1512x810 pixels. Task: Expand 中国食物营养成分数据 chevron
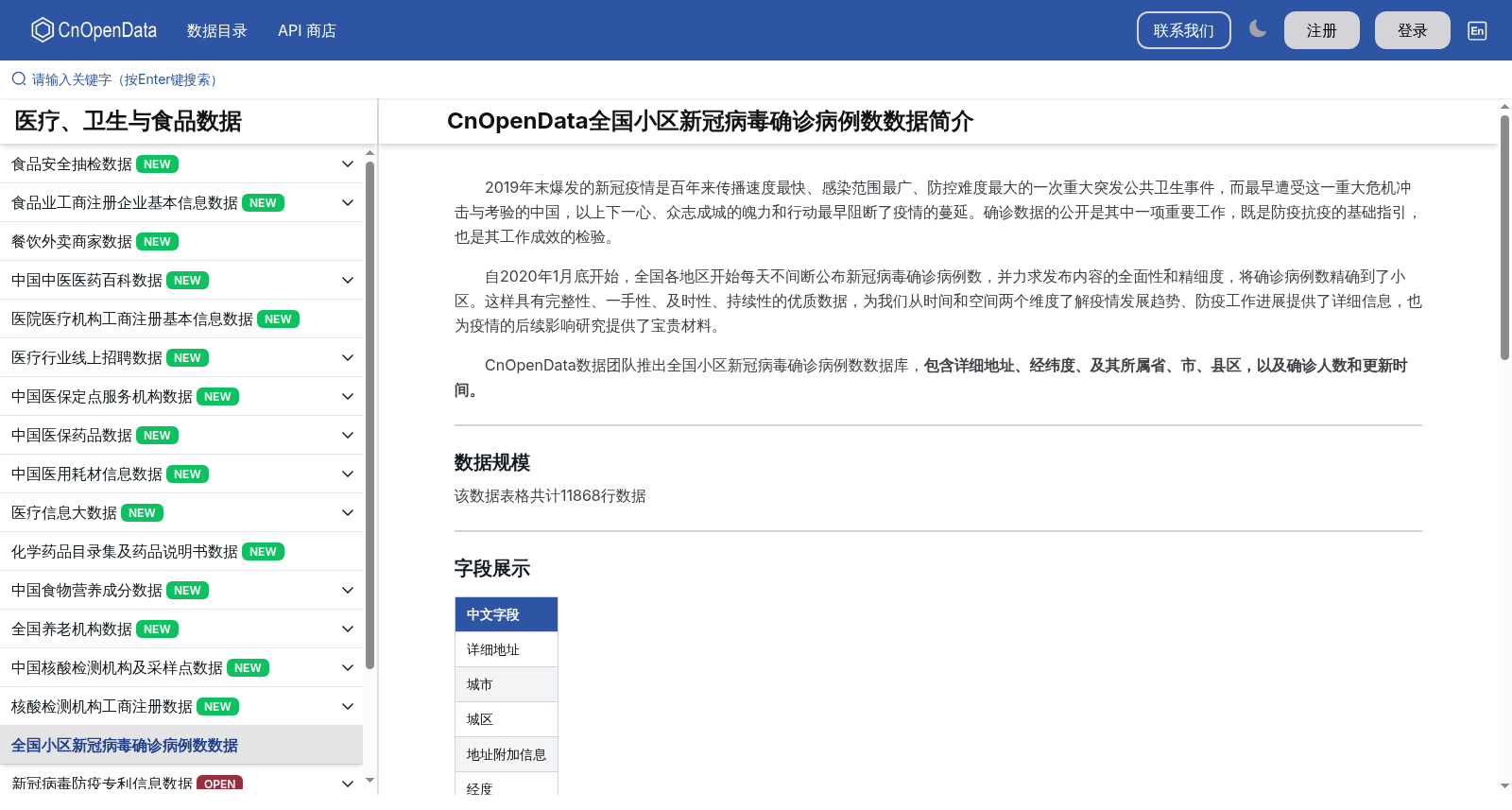point(348,591)
